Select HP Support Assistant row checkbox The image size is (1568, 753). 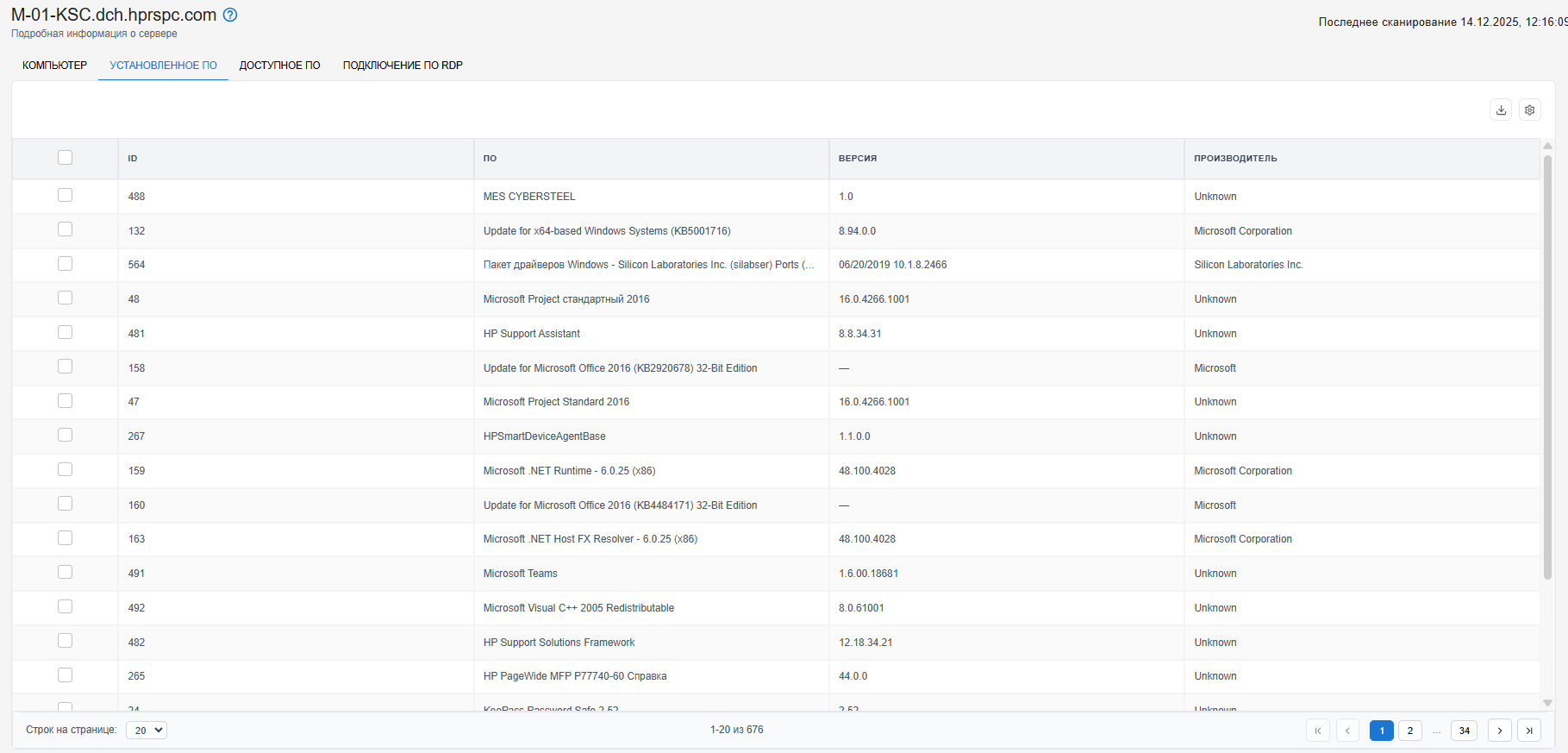pyautogui.click(x=65, y=333)
